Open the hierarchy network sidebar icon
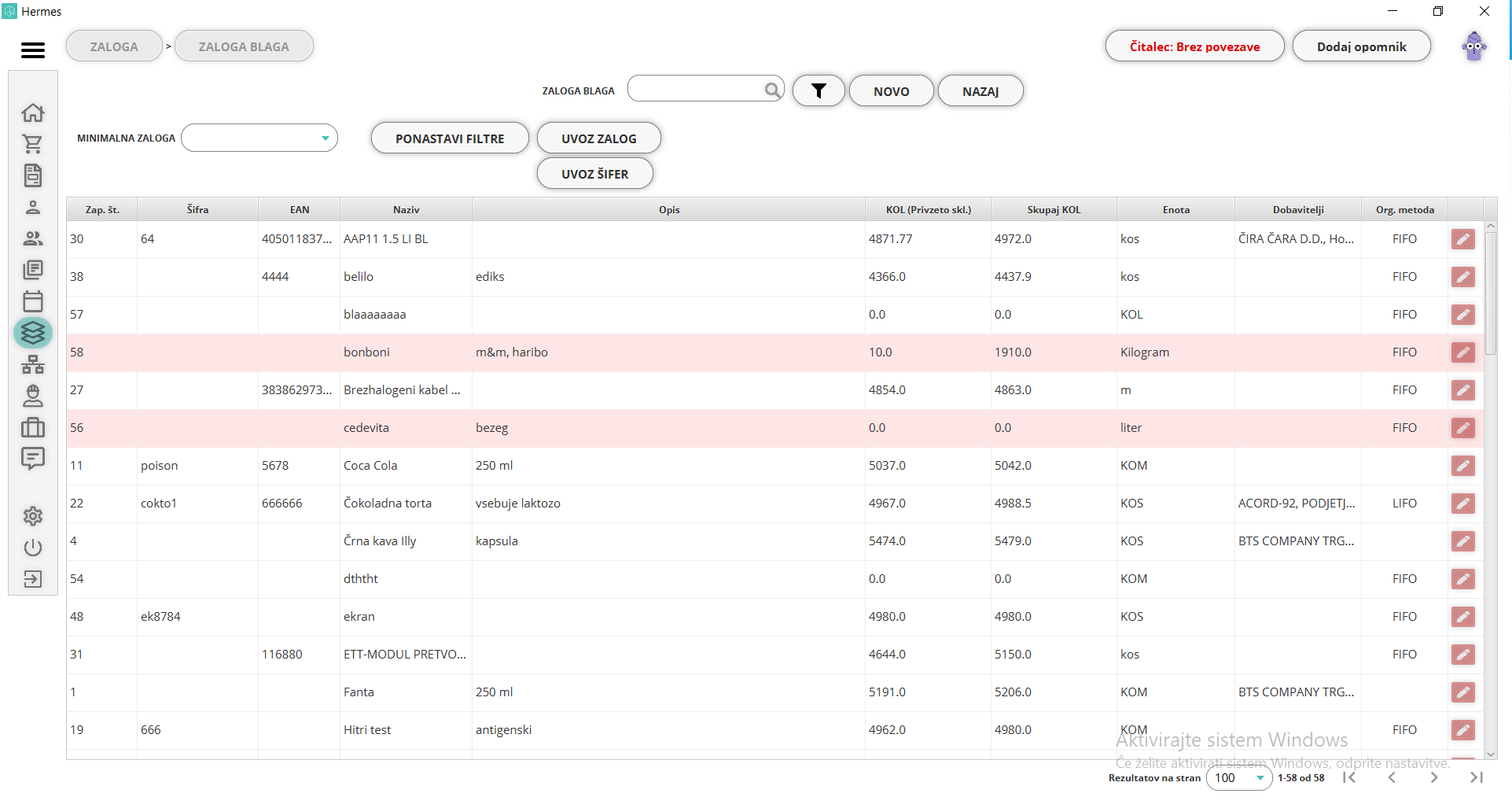 33,365
